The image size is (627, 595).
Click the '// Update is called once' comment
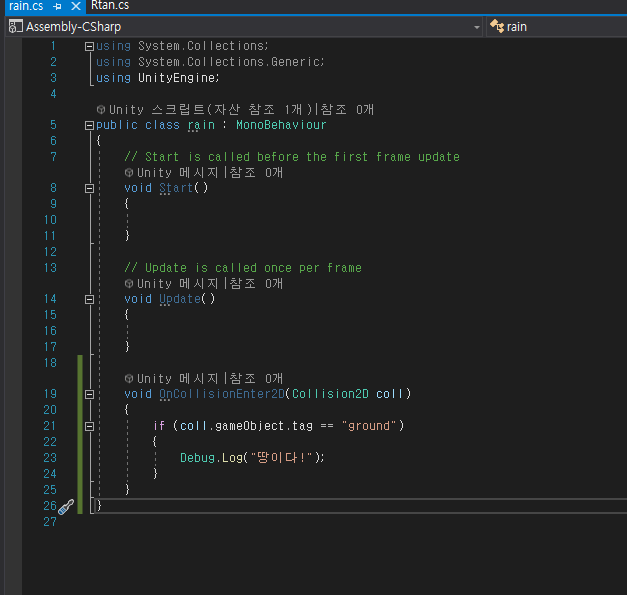[243, 268]
